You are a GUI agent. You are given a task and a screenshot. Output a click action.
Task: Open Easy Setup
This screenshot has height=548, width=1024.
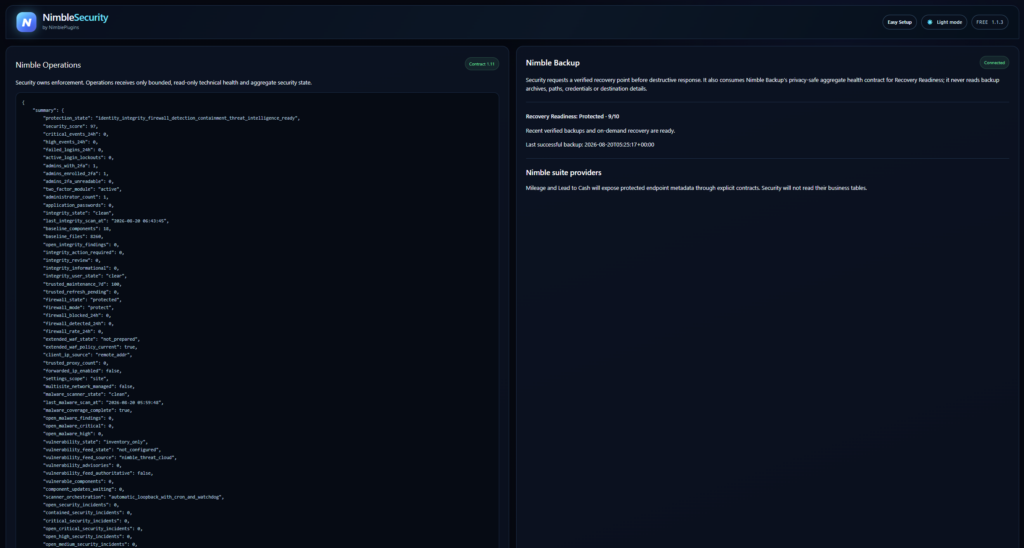[x=899, y=22]
